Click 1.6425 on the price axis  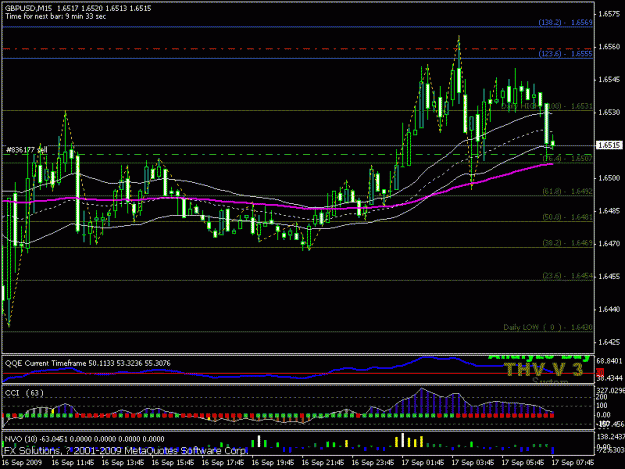pos(609,342)
